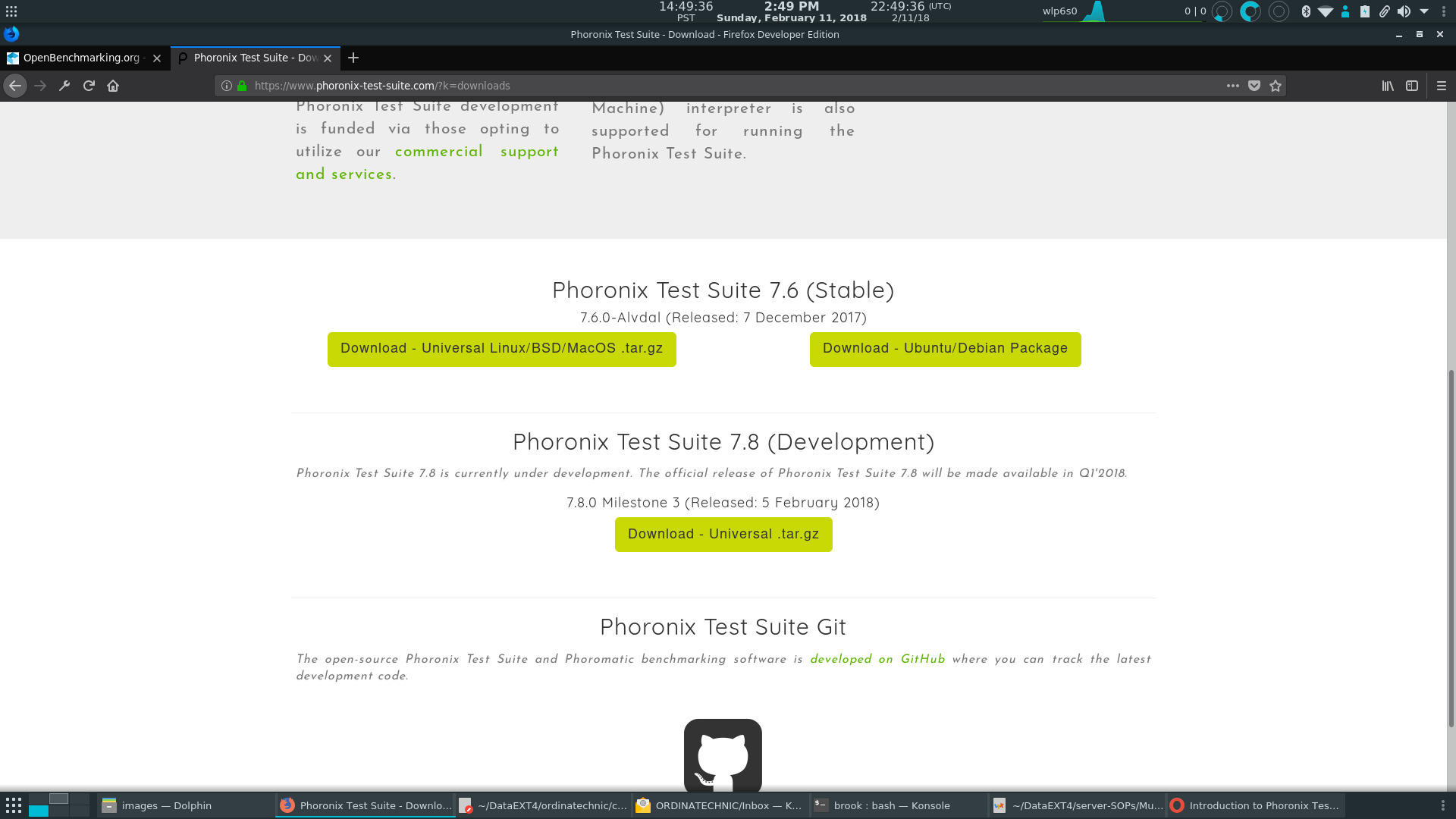The width and height of the screenshot is (1456, 819).
Task: Switch to brook : bash — Konsole
Action: (899, 805)
